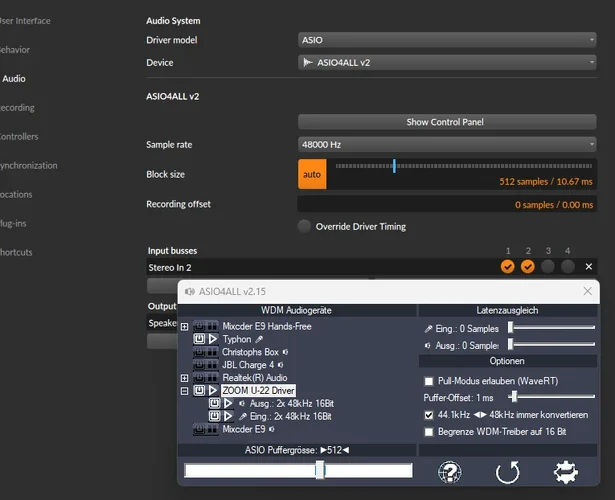Image resolution: width=615 pixels, height=500 pixels.
Task: Open the Sample rate 48000 Hz dropdown
Action: (x=446, y=144)
